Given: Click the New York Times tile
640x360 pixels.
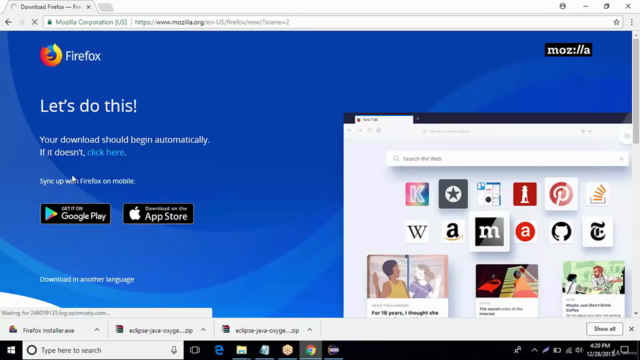Looking at the screenshot, I should coord(598,231).
